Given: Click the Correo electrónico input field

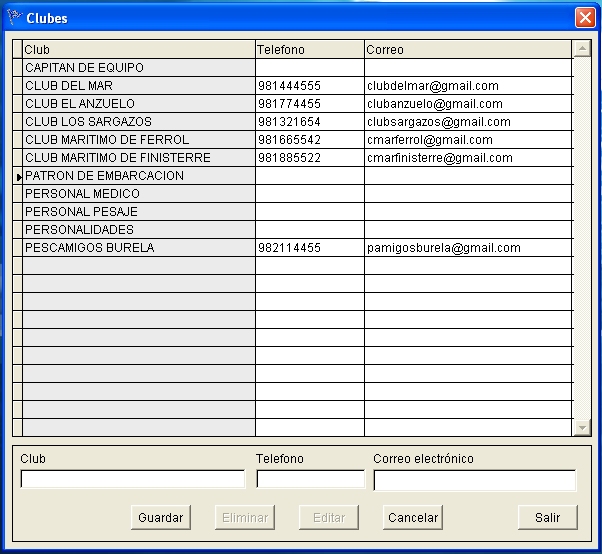Looking at the screenshot, I should 474,480.
